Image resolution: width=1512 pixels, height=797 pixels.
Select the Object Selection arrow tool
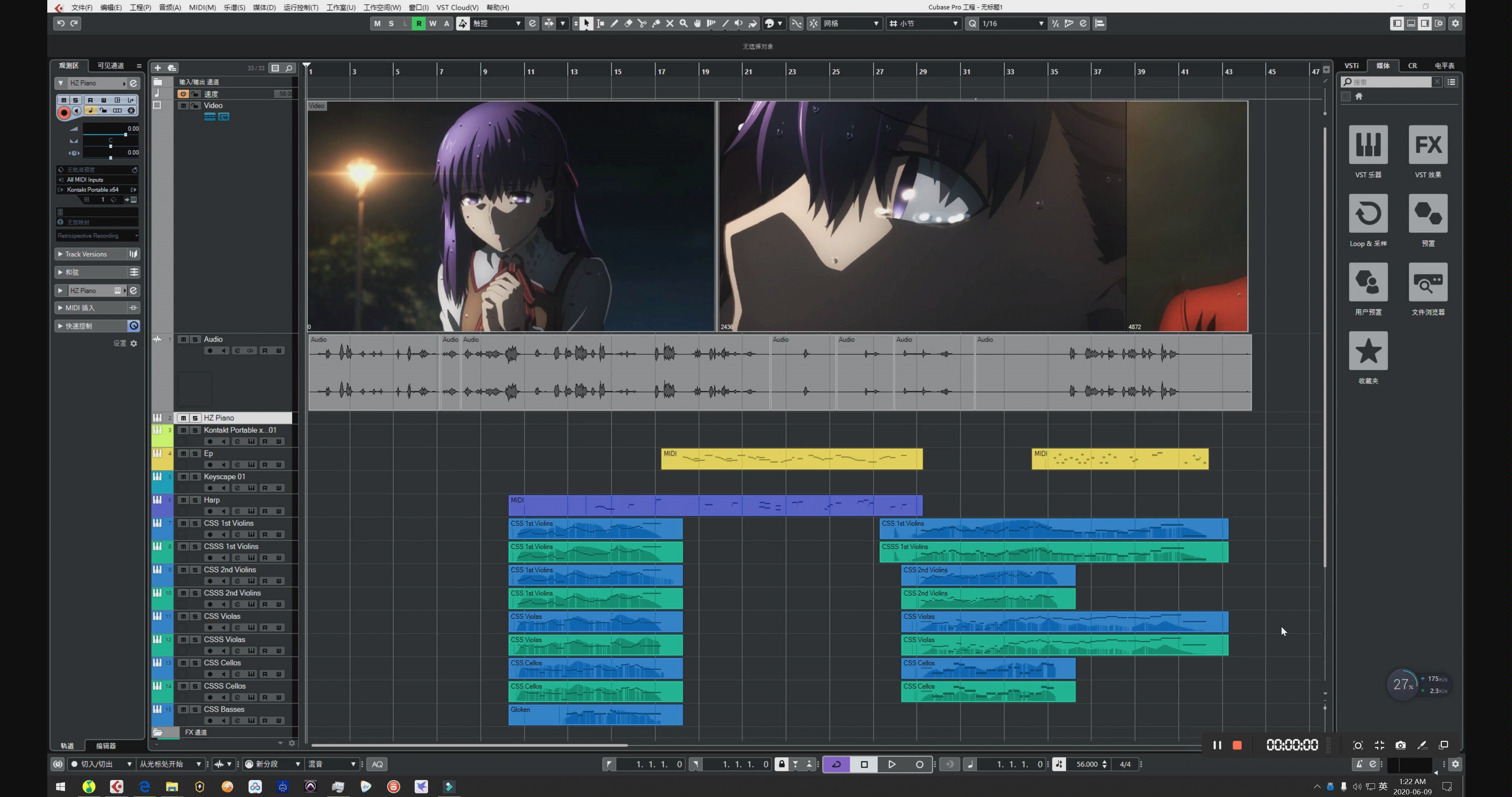point(586,24)
